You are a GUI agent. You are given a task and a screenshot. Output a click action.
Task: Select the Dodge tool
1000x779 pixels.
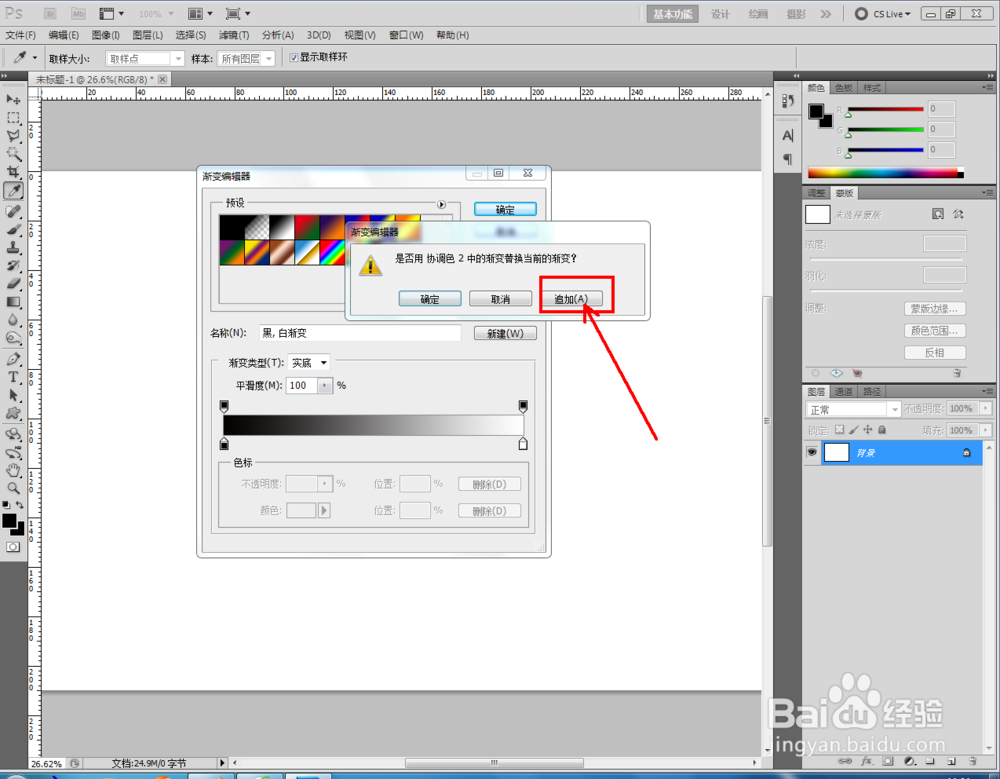coord(13,338)
